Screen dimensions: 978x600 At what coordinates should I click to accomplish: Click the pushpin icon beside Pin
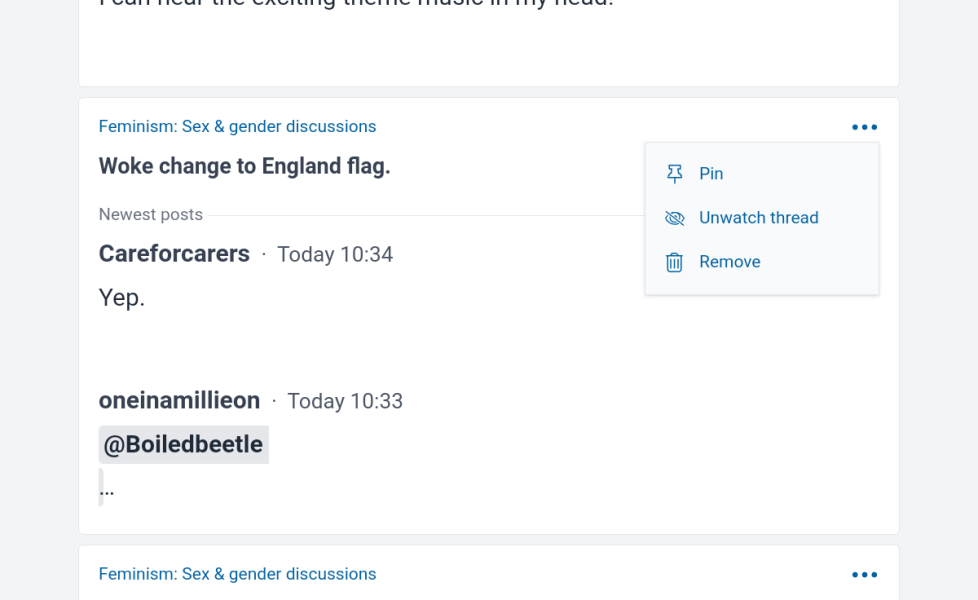click(674, 173)
